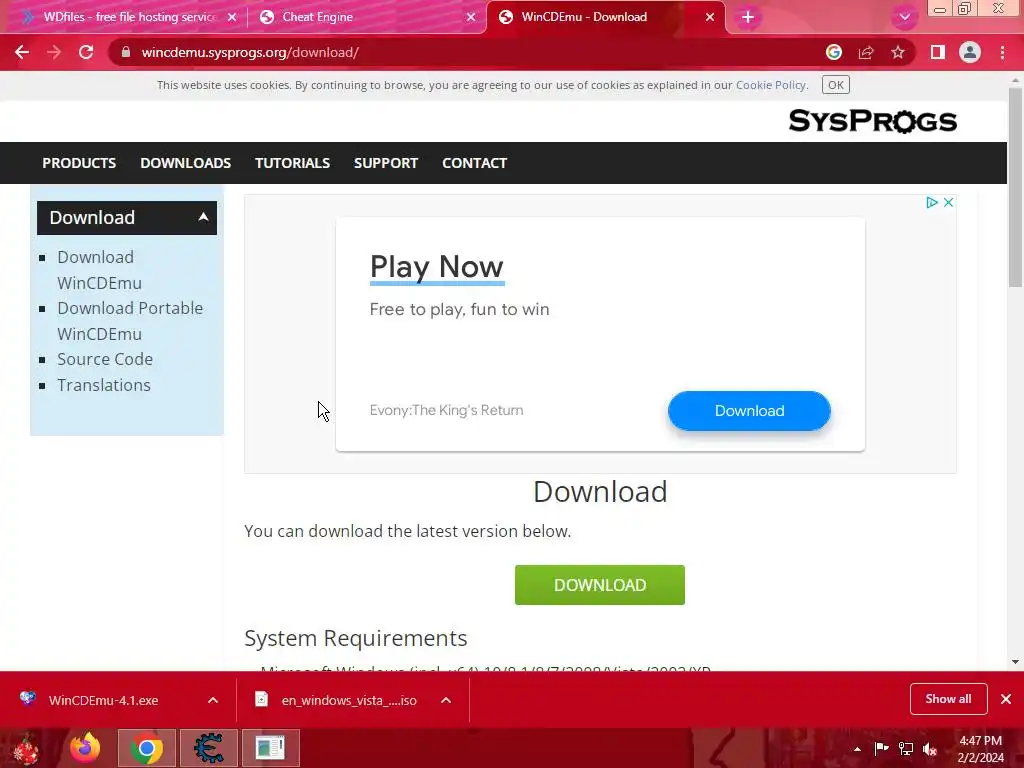This screenshot has width=1024, height=768.
Task: Click the Evony:The King's Return text
Action: (x=446, y=410)
